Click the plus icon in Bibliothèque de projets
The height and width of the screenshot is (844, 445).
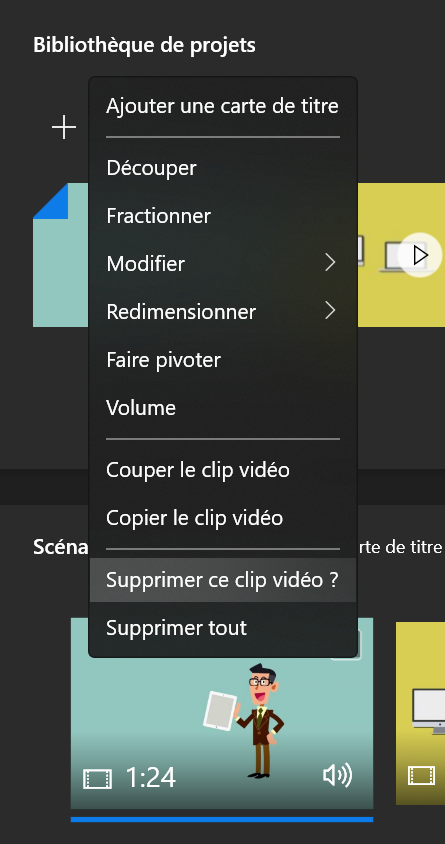tap(64, 127)
